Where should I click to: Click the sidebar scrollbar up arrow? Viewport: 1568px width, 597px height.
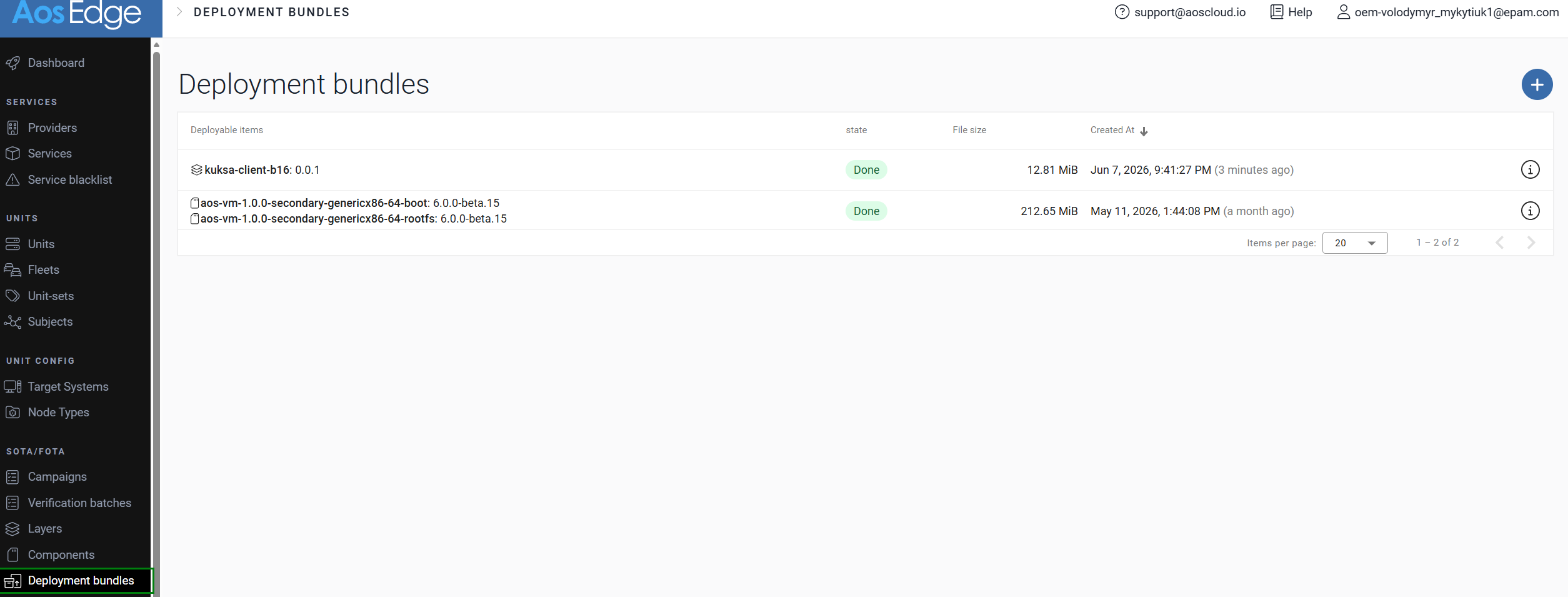[156, 44]
